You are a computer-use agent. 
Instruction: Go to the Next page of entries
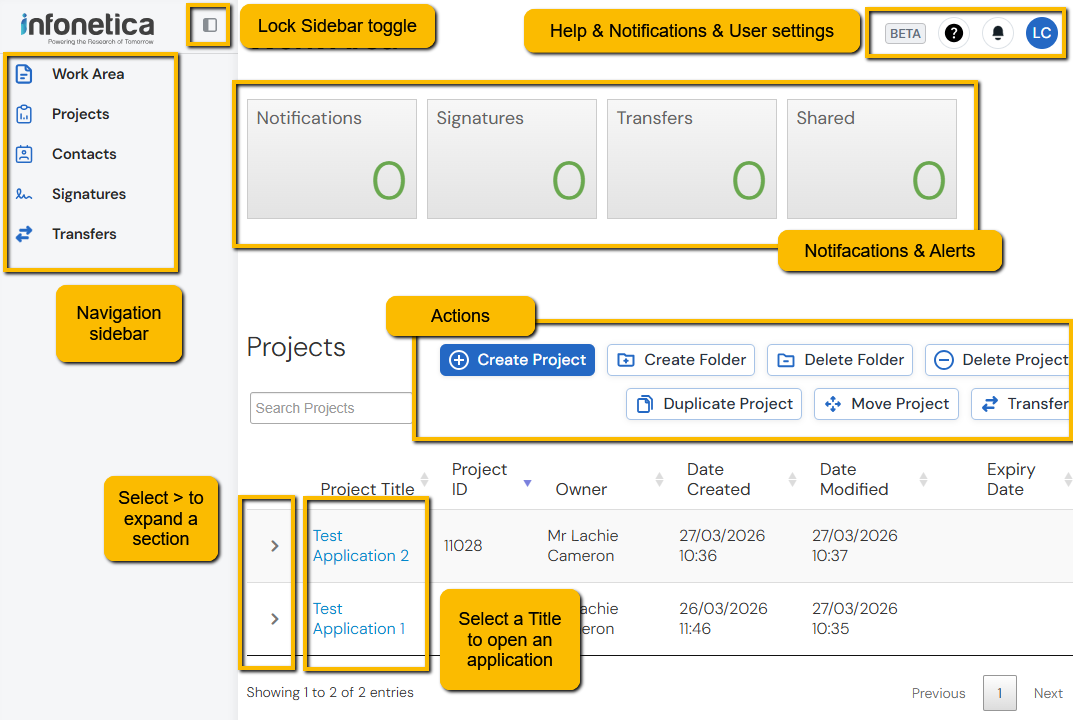click(x=1048, y=693)
